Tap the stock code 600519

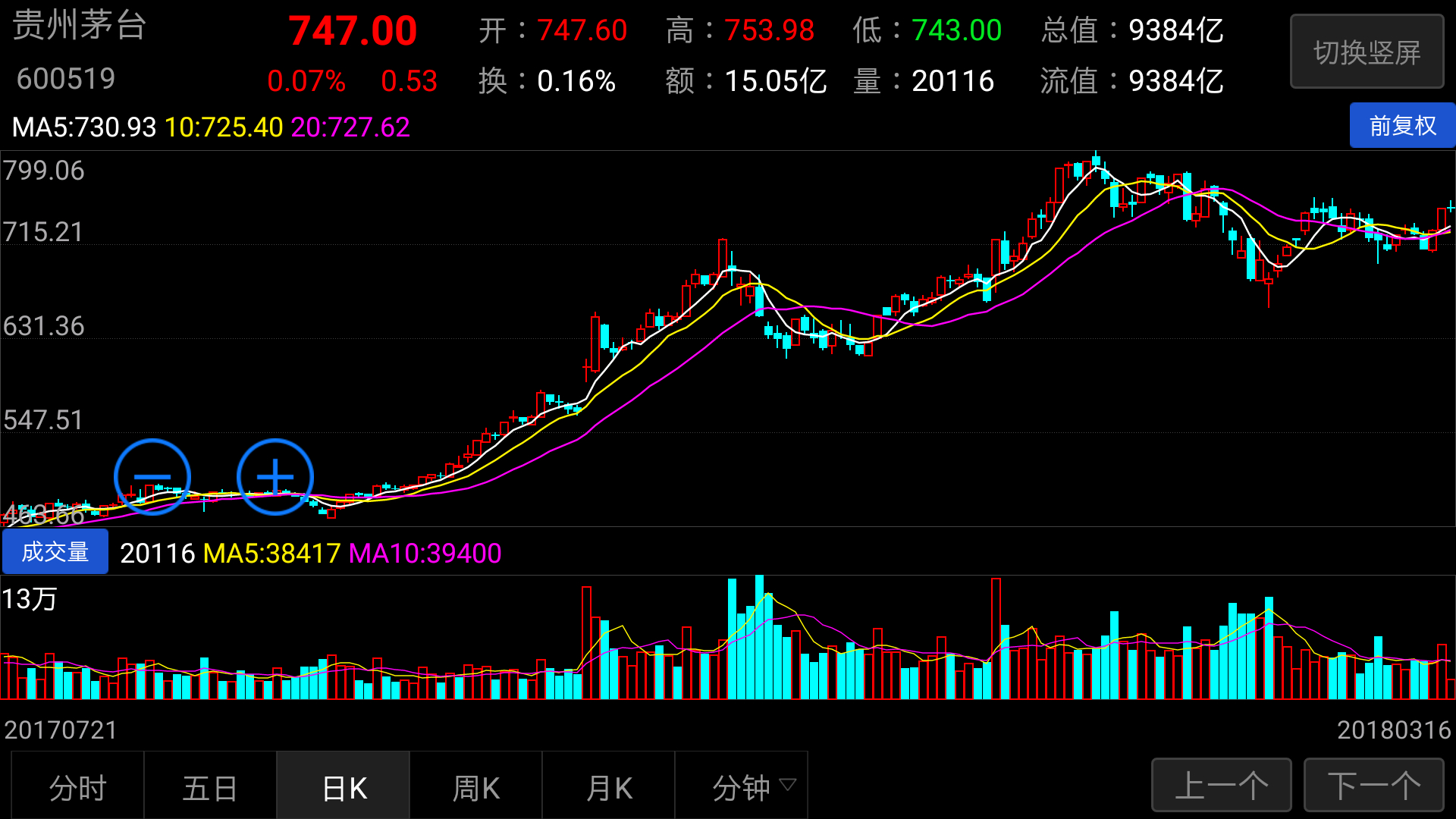66,79
